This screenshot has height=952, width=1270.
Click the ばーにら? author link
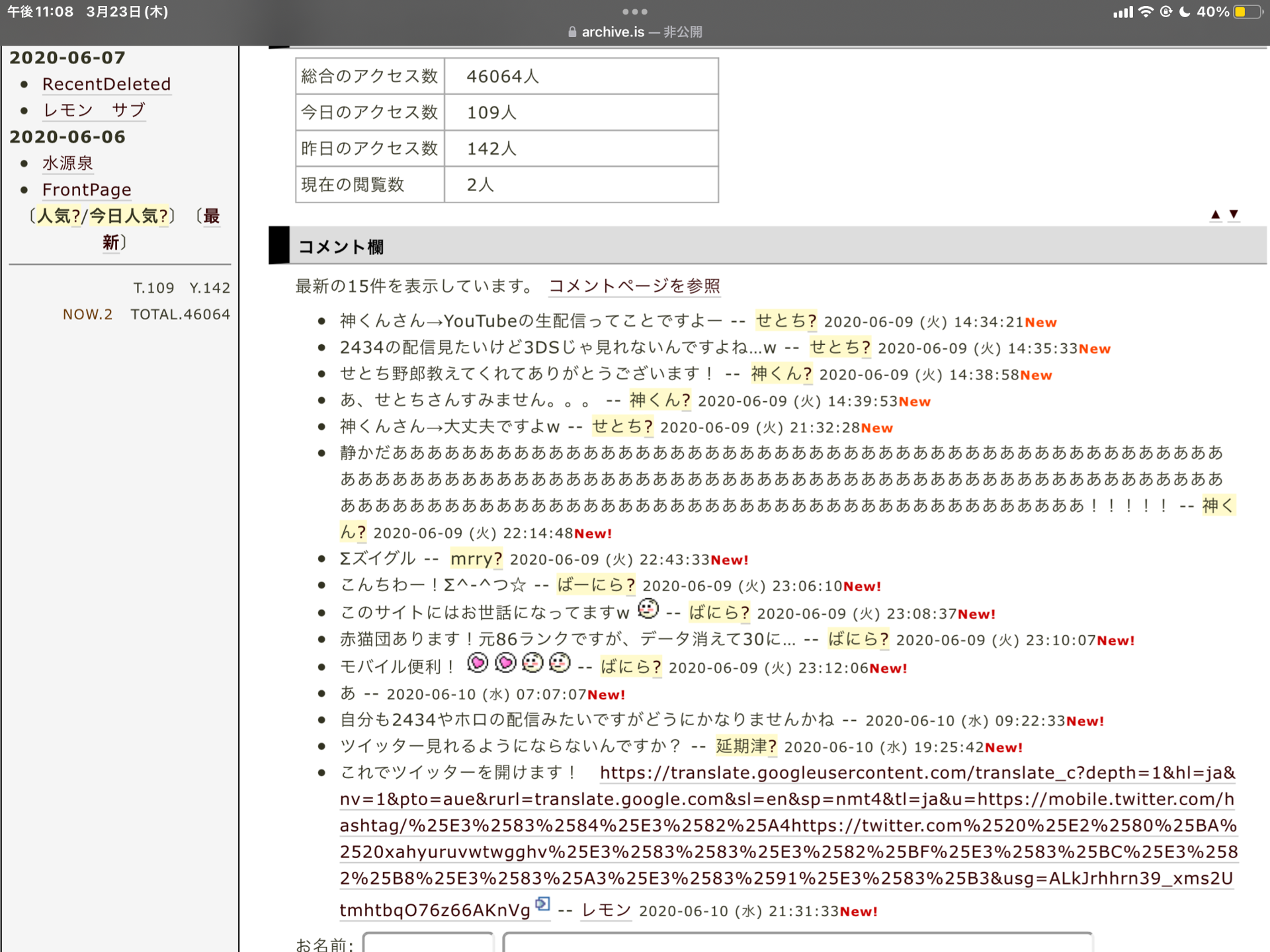point(597,585)
